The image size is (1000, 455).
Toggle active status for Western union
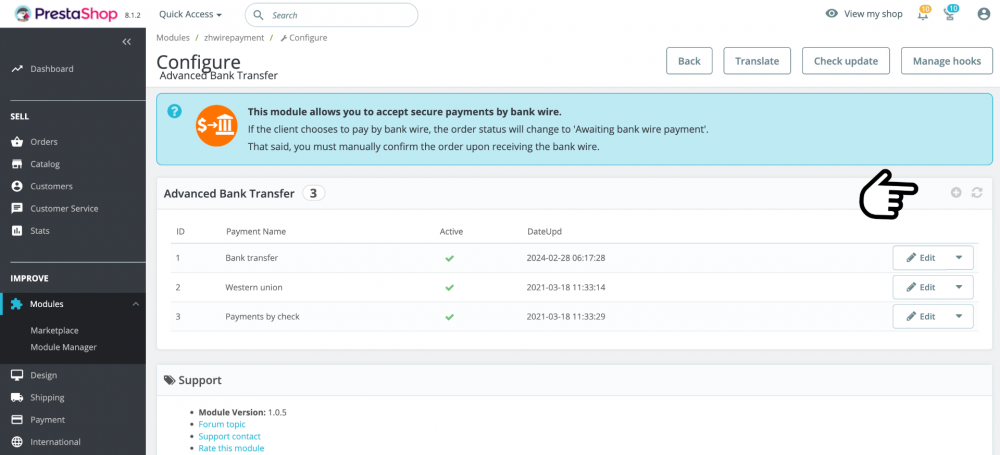(x=450, y=287)
